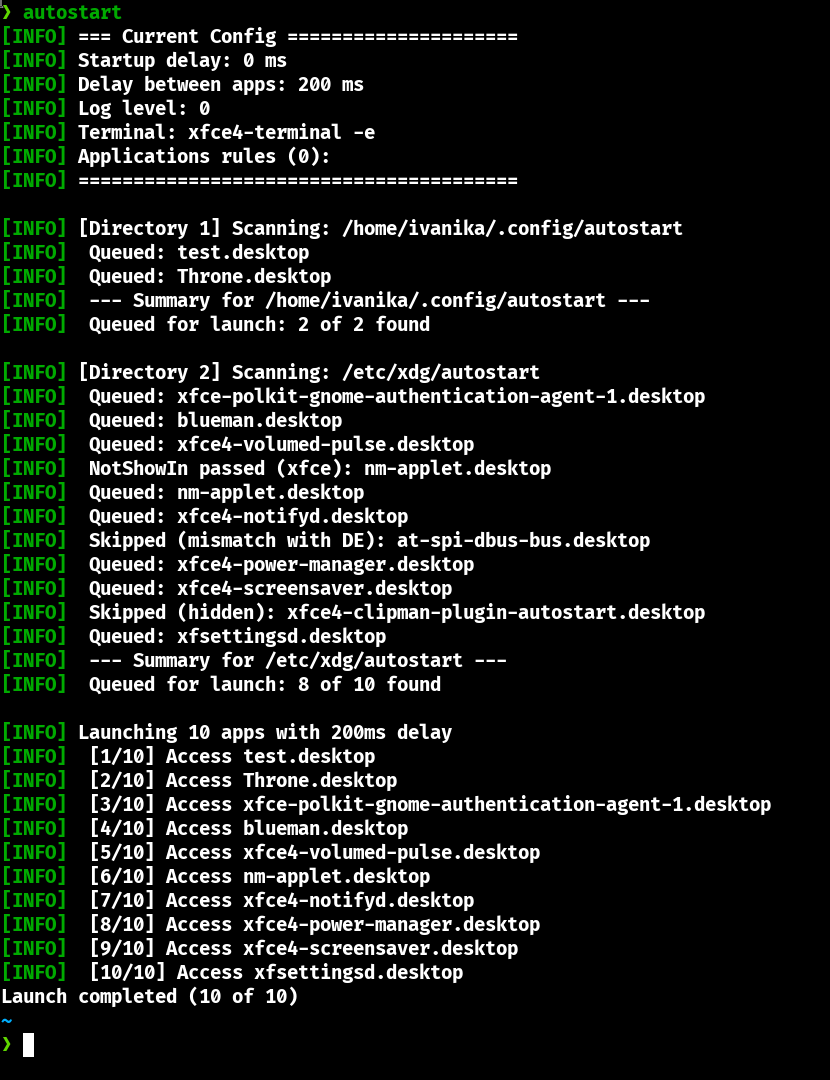Click "Launching 10 apps with 200ms delay" line
This screenshot has height=1080, width=830.
264,732
